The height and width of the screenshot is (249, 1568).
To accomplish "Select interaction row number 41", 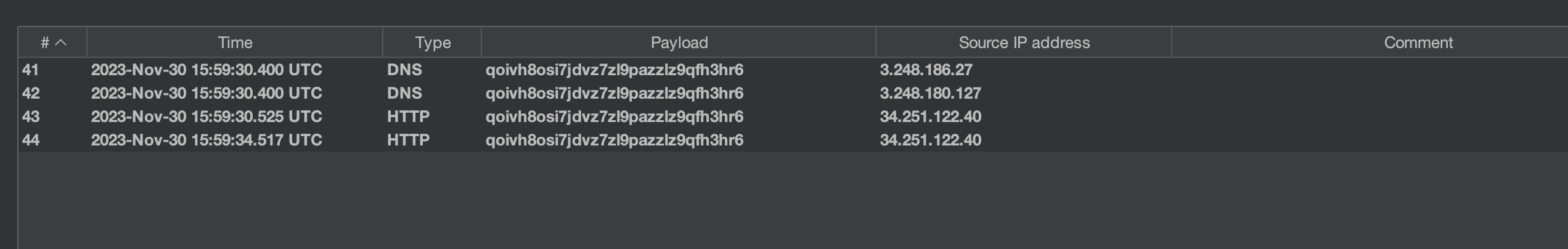I will tap(31, 70).
